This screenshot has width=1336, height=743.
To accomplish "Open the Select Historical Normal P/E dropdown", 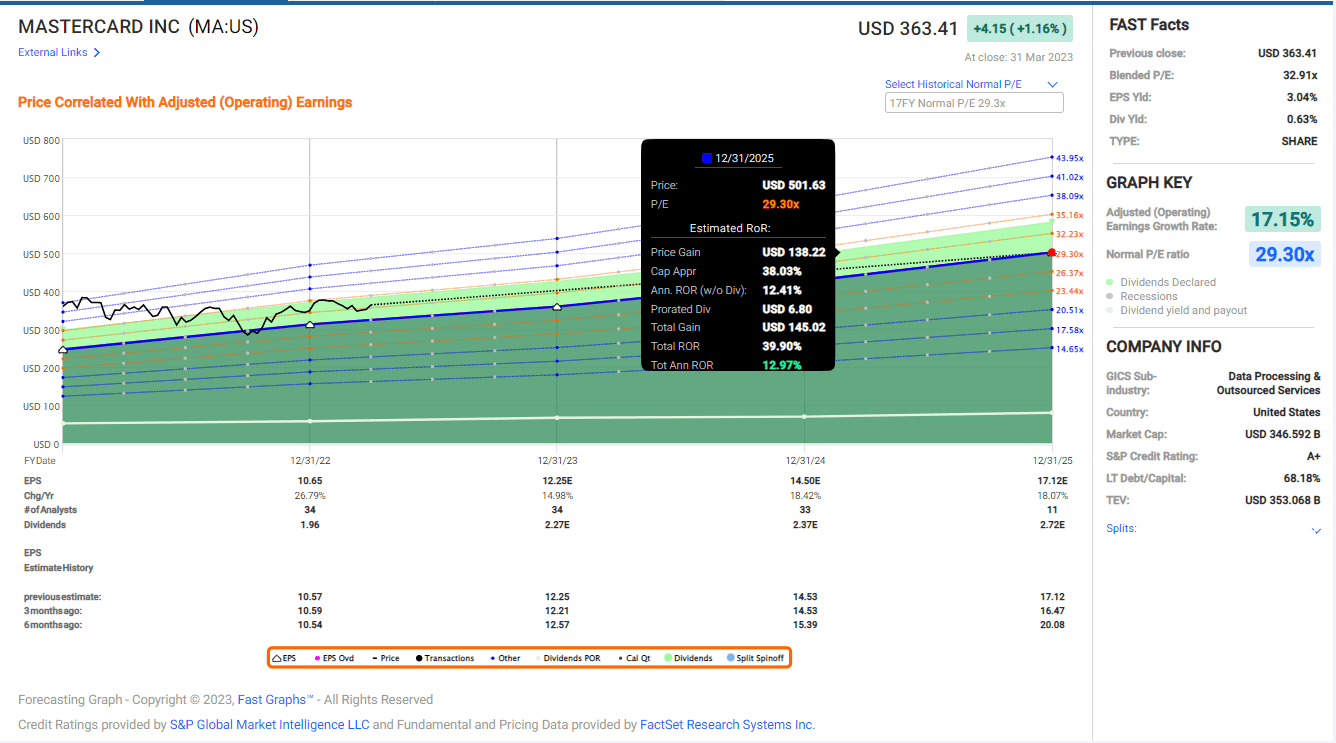I will point(971,84).
